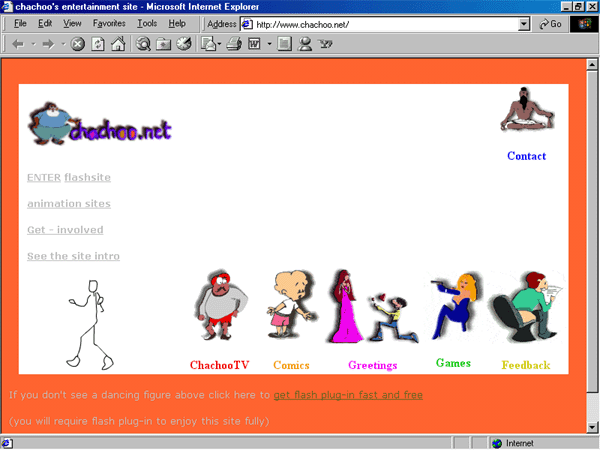
Task: Click the Go arrow button
Action: [x=550, y=24]
